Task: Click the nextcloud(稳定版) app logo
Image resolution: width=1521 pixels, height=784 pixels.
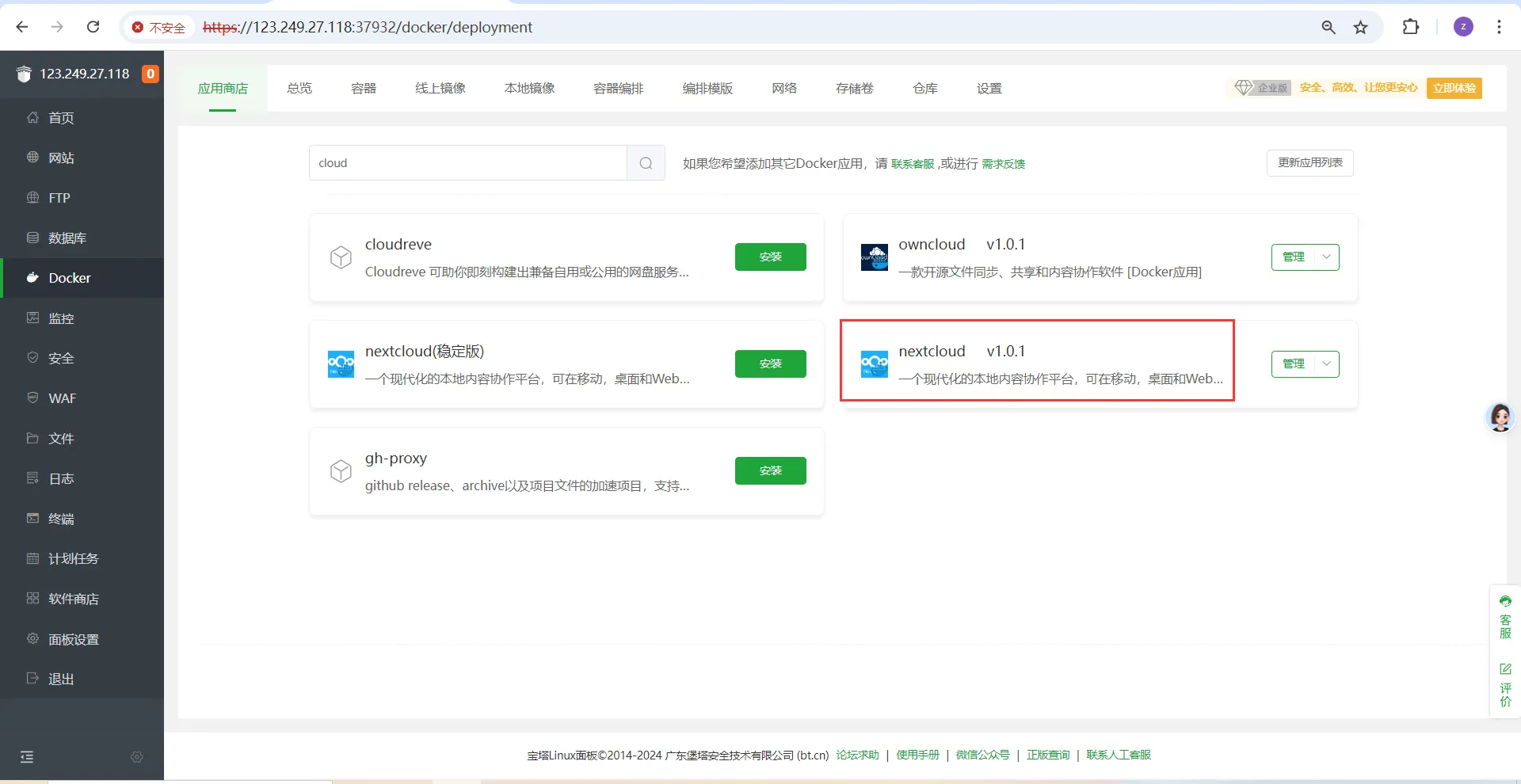Action: tap(341, 364)
